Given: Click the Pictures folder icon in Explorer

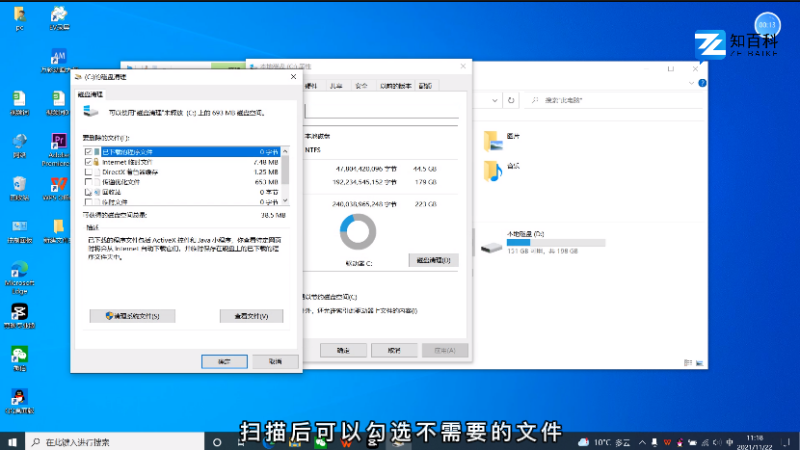Looking at the screenshot, I should pos(491,138).
